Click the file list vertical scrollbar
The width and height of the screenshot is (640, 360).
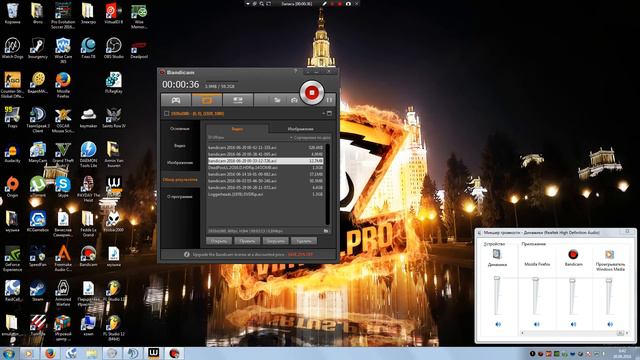coord(327,184)
